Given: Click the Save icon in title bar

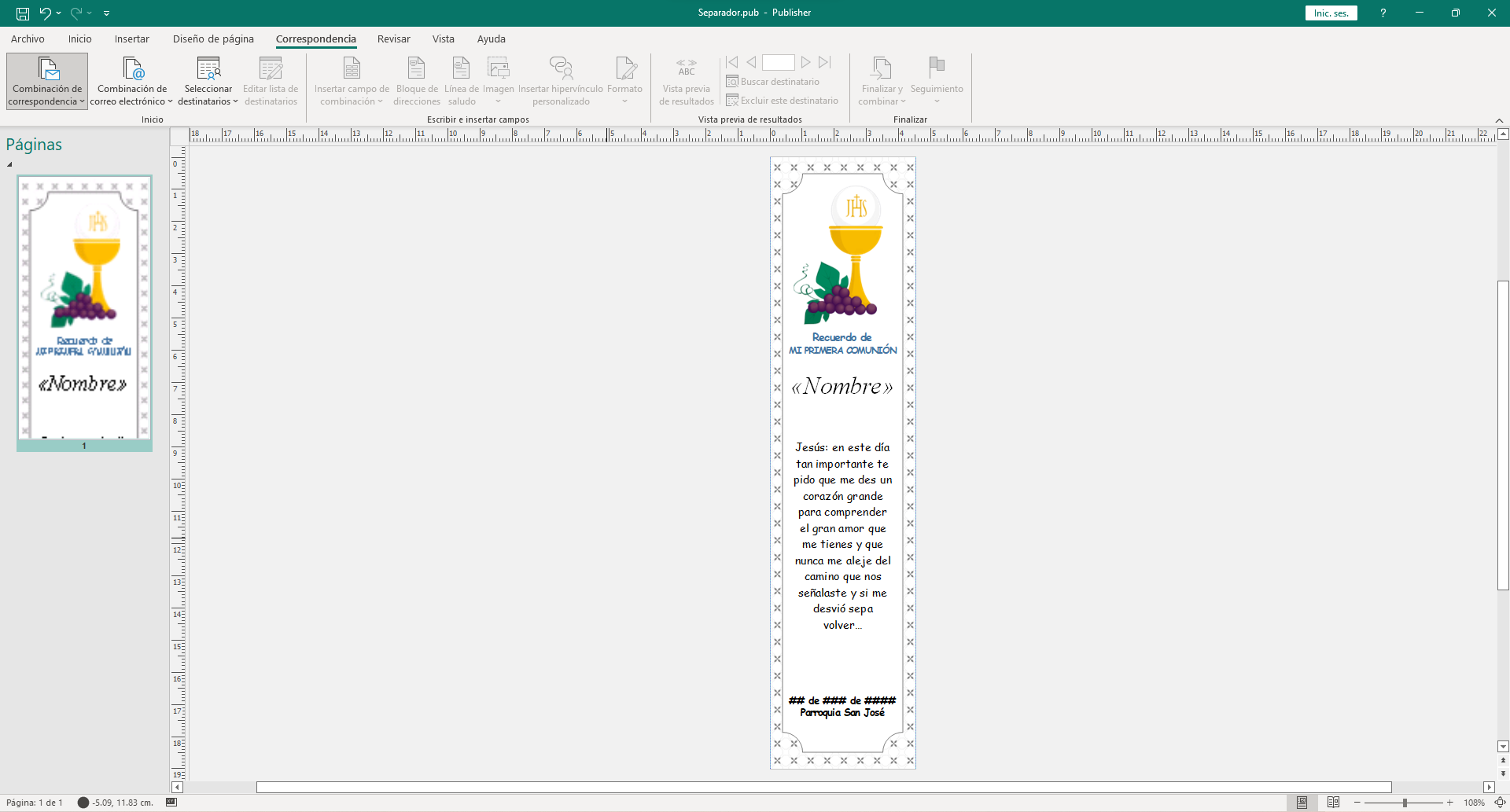Looking at the screenshot, I should (x=23, y=13).
